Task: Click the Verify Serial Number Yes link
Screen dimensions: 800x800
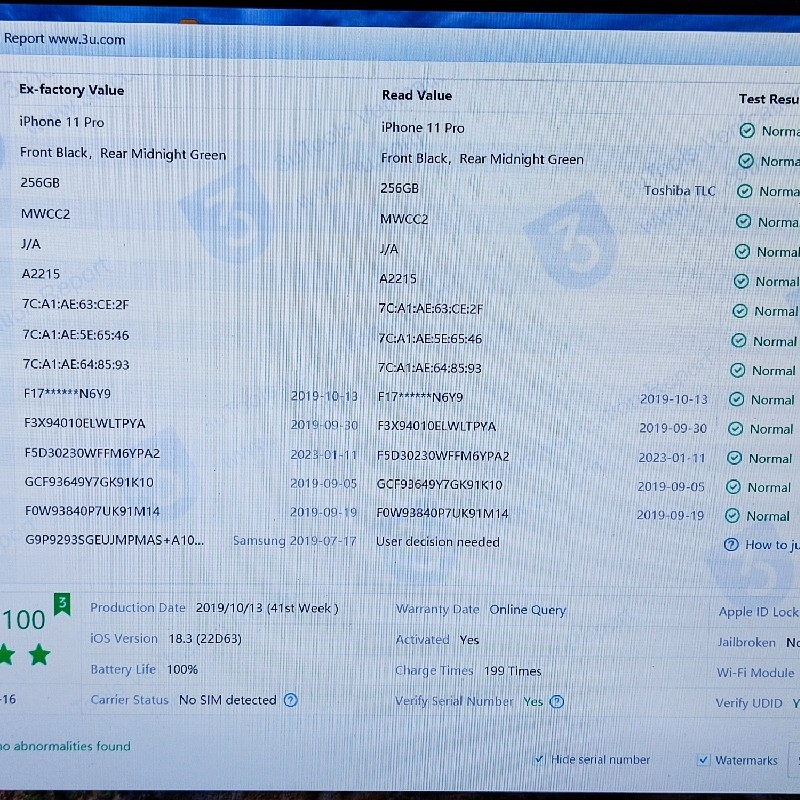Action: (533, 702)
